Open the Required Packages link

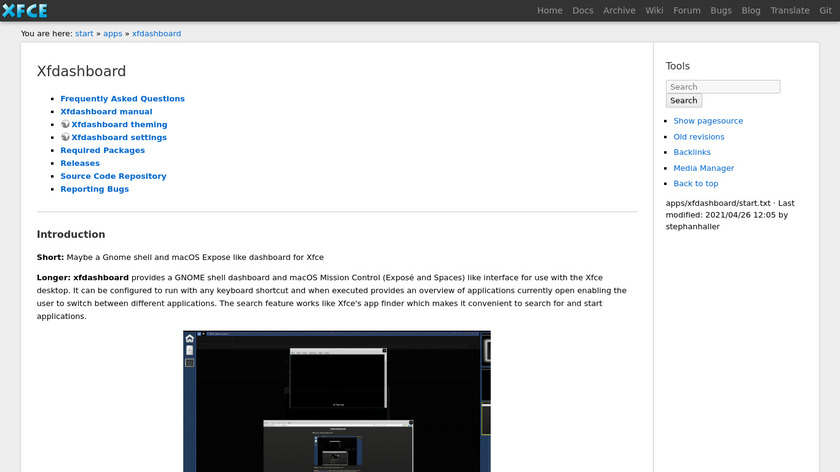102,150
